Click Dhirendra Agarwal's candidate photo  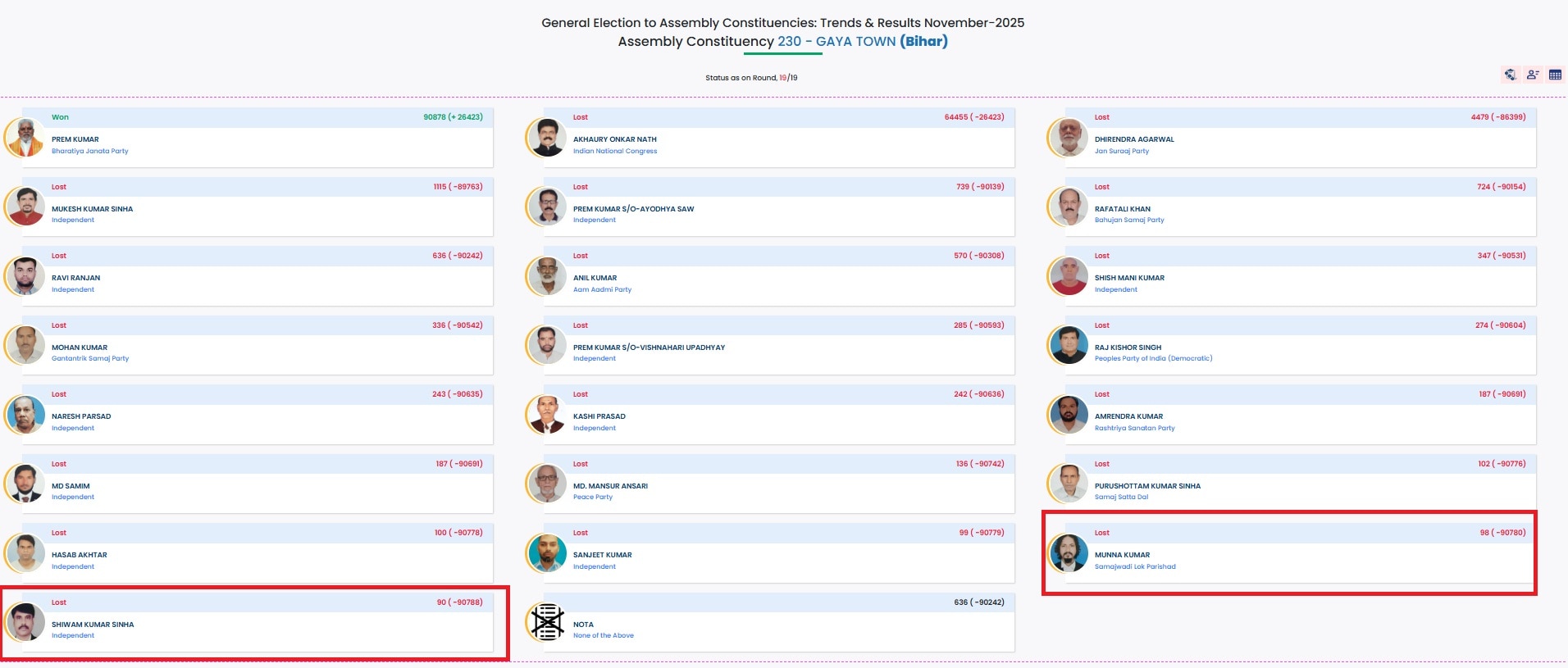[x=1069, y=138]
